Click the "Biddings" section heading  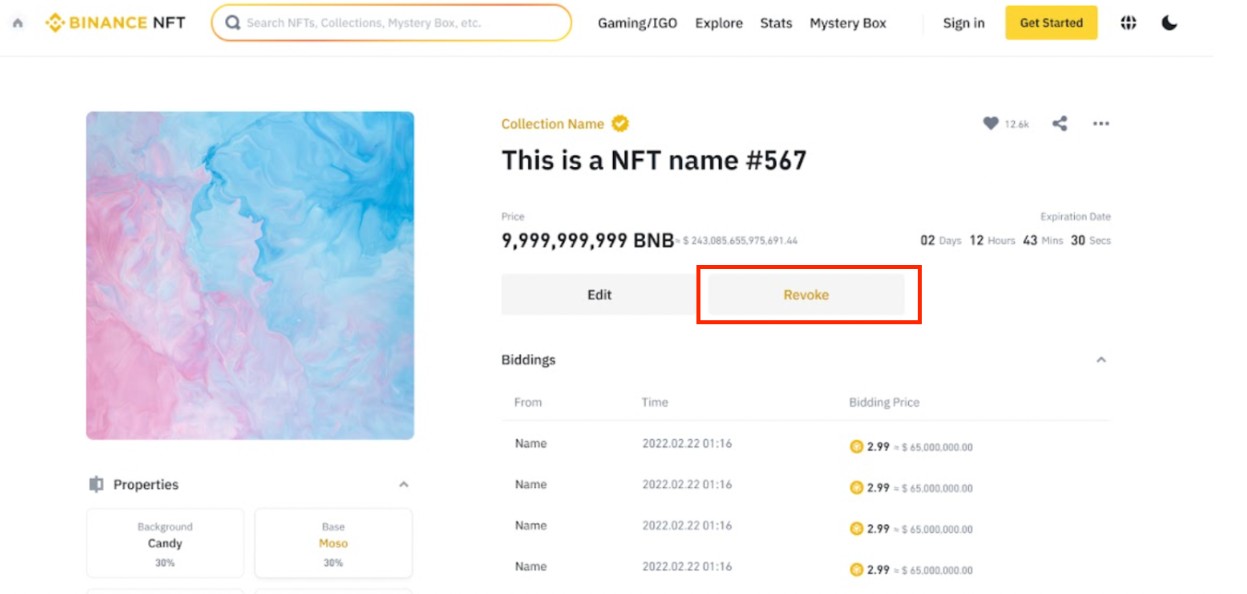pos(528,360)
